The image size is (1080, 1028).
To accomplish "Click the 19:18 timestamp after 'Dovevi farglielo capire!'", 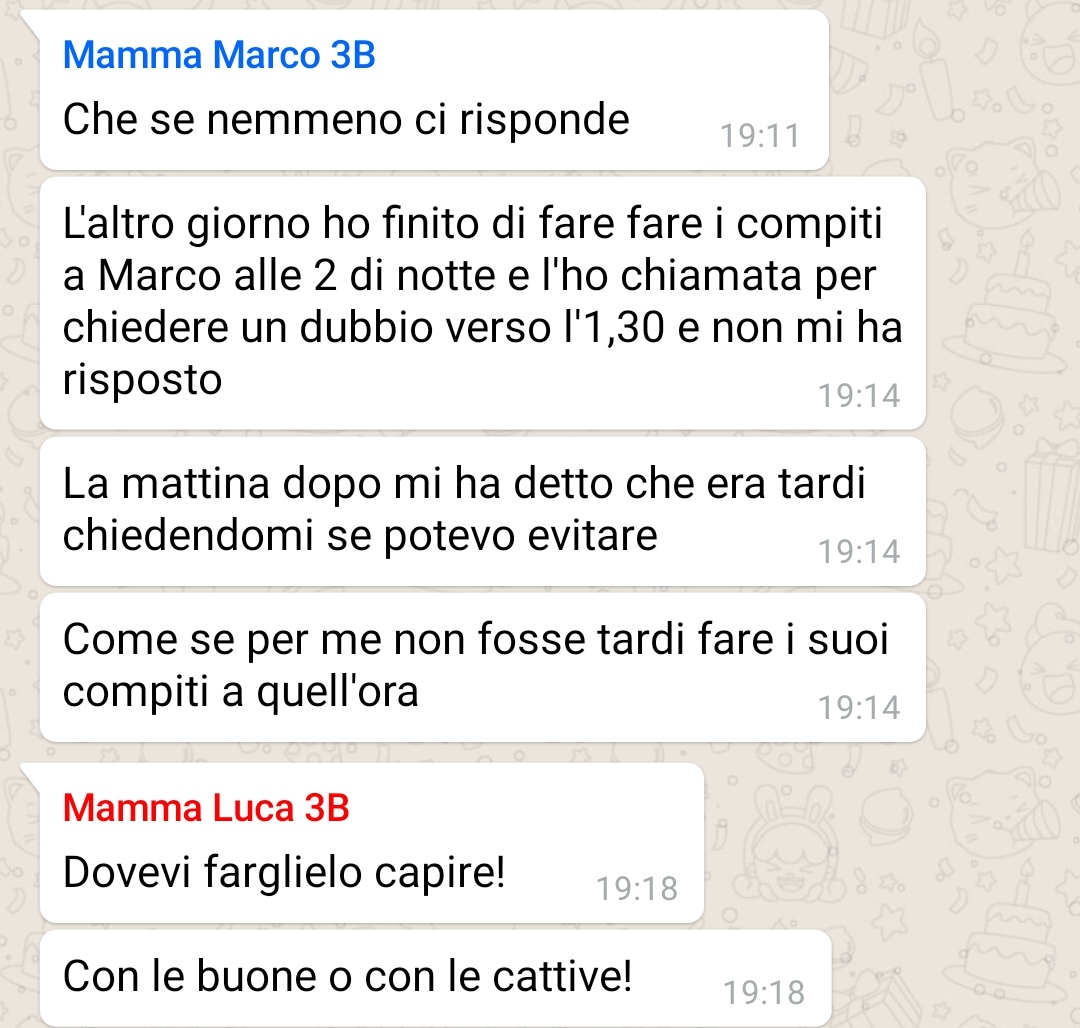I will tap(636, 888).
